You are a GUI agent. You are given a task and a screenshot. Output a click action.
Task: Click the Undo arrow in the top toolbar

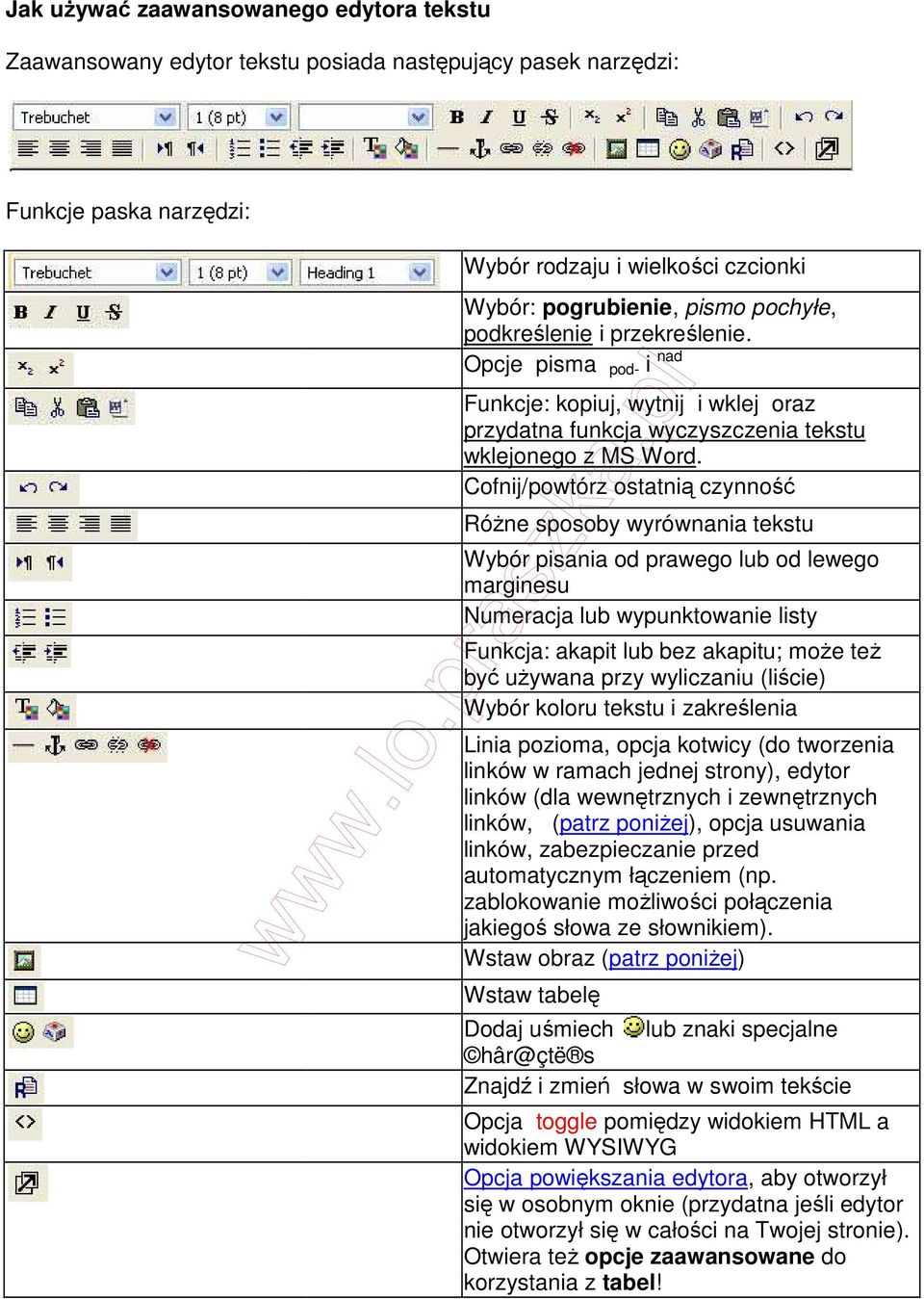coord(804,117)
